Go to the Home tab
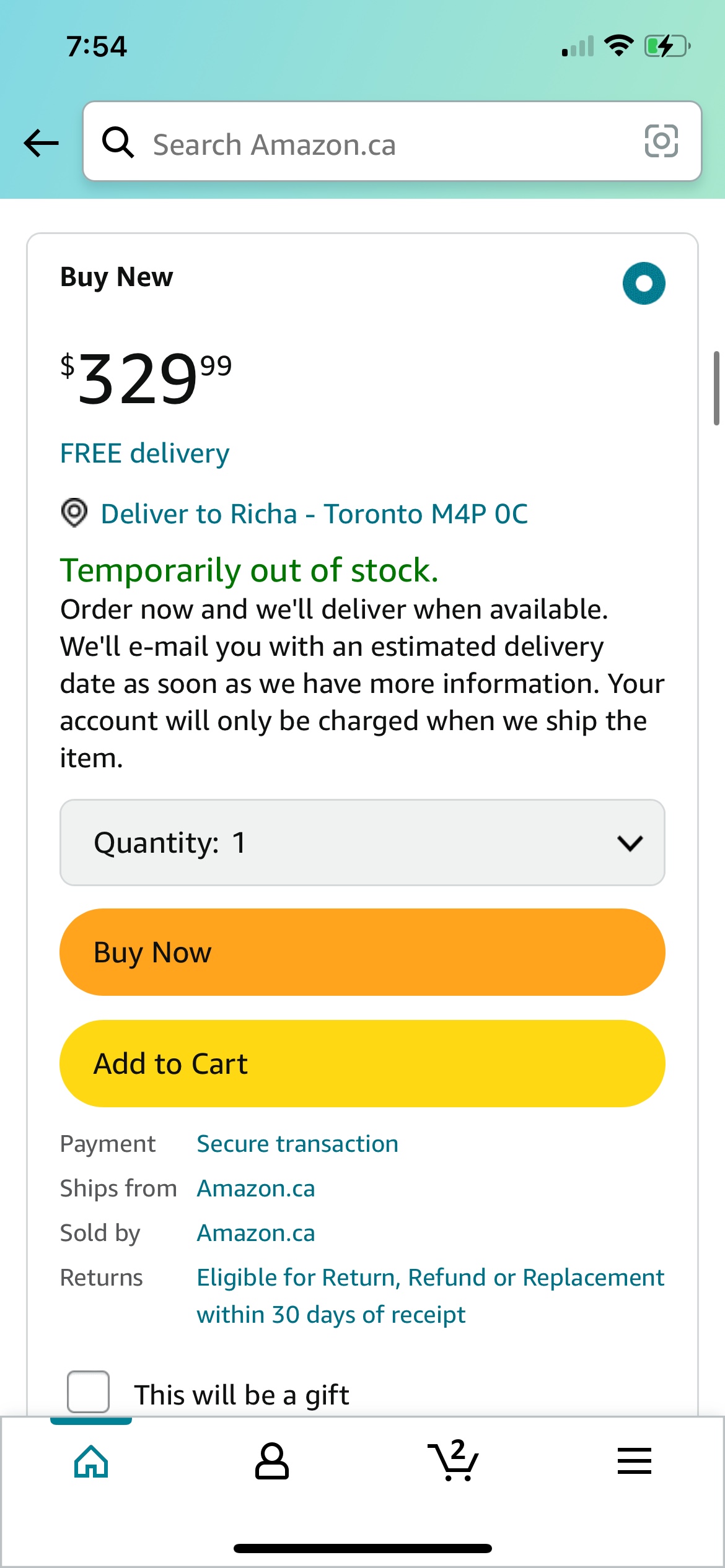Viewport: 725px width, 1568px height. click(x=91, y=1461)
